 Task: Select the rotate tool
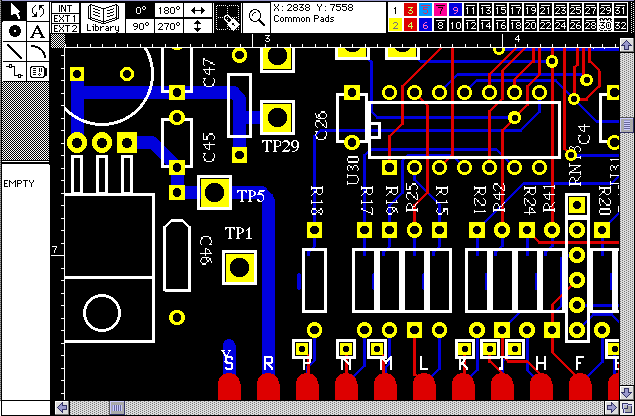point(38,11)
